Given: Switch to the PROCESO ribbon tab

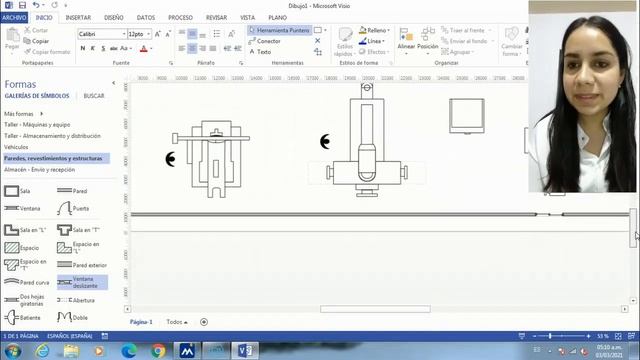Looking at the screenshot, I should (180, 18).
